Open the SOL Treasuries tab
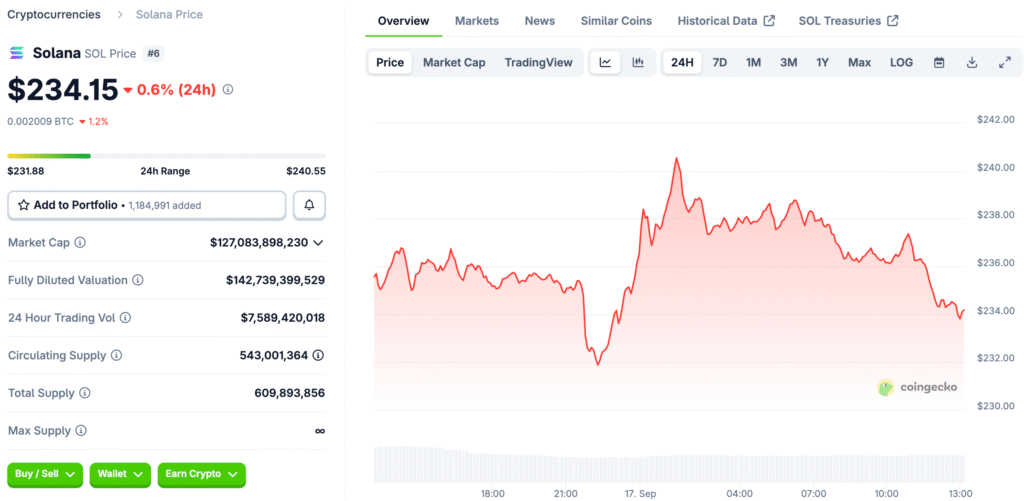 [848, 21]
